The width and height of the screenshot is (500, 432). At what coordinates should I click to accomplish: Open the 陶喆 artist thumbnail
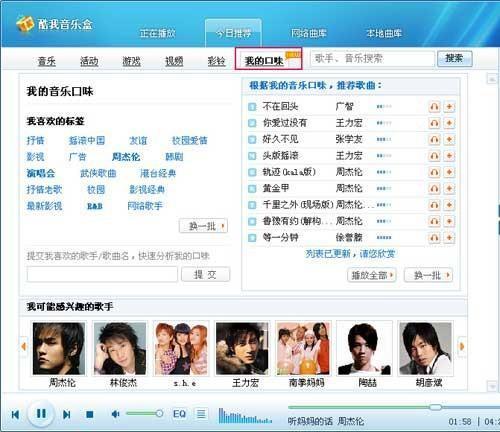tap(364, 348)
